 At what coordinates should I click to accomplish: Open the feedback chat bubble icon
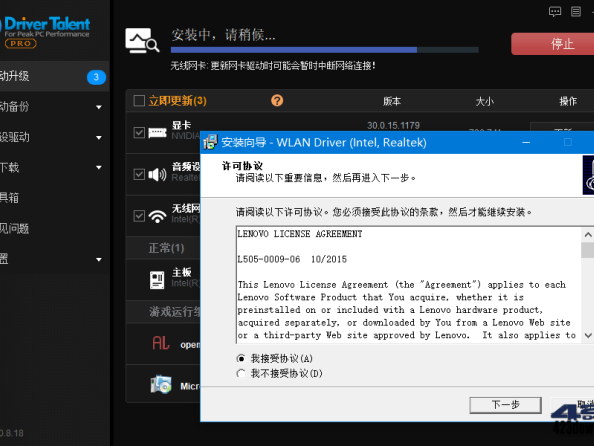coord(555,12)
